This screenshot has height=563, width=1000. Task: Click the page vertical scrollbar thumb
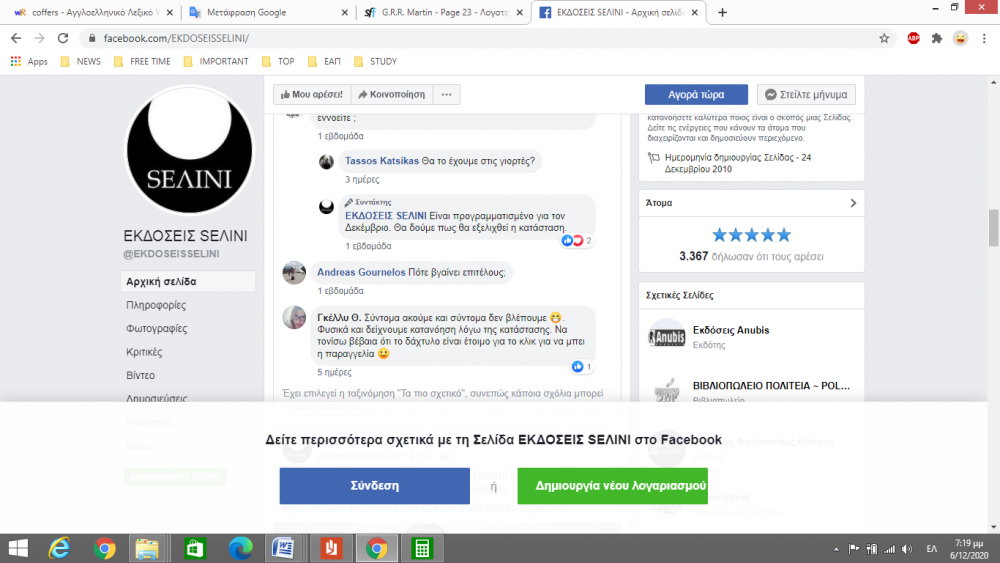(994, 227)
